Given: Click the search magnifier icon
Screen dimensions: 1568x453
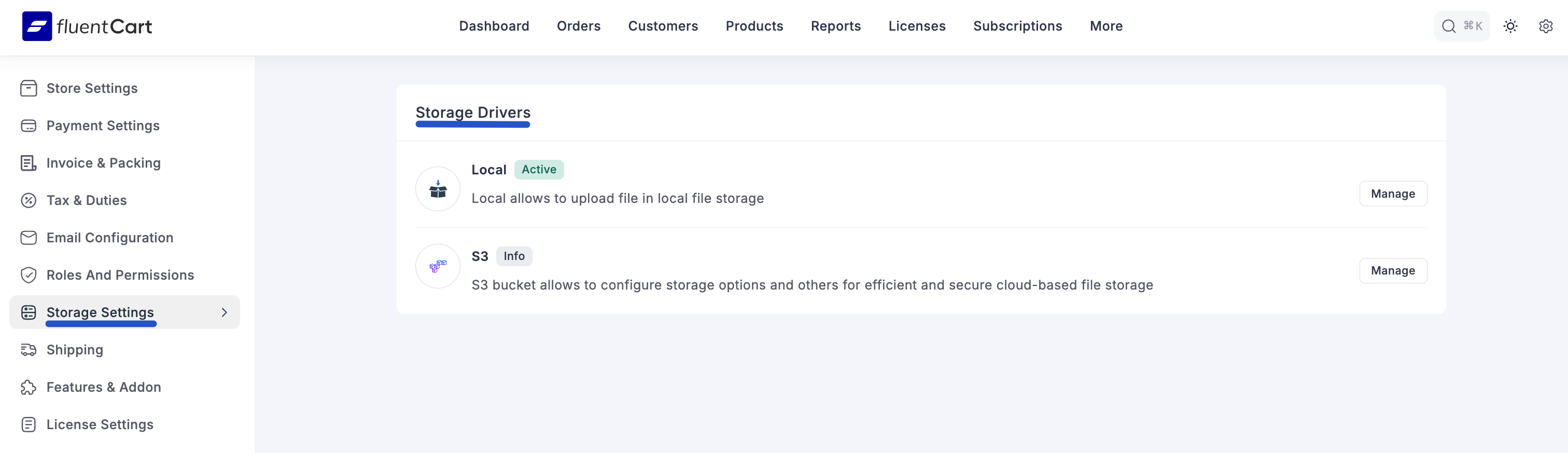Looking at the screenshot, I should pos(1449,26).
